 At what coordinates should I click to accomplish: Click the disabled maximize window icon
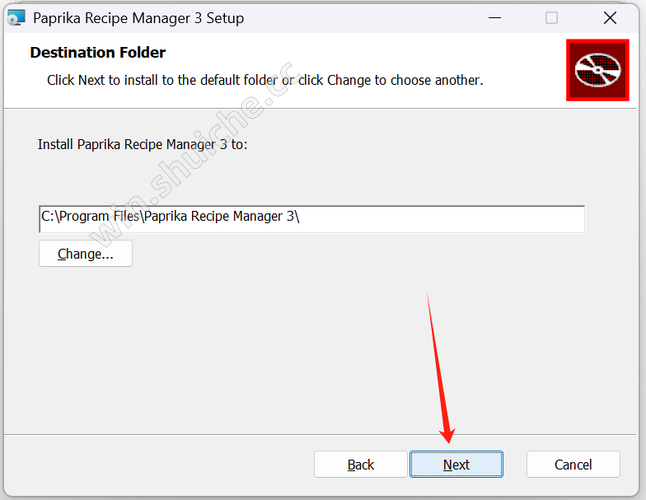[551, 18]
